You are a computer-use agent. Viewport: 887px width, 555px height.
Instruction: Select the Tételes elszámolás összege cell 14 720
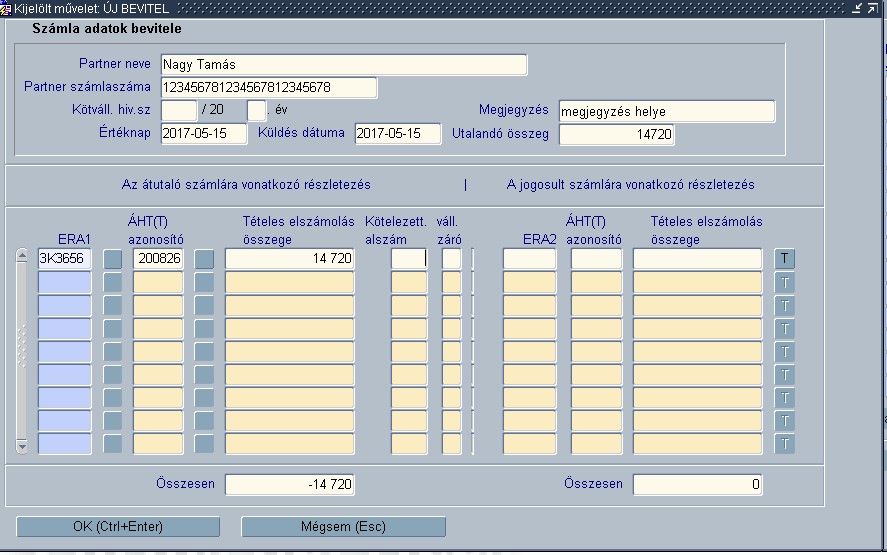[x=290, y=259]
